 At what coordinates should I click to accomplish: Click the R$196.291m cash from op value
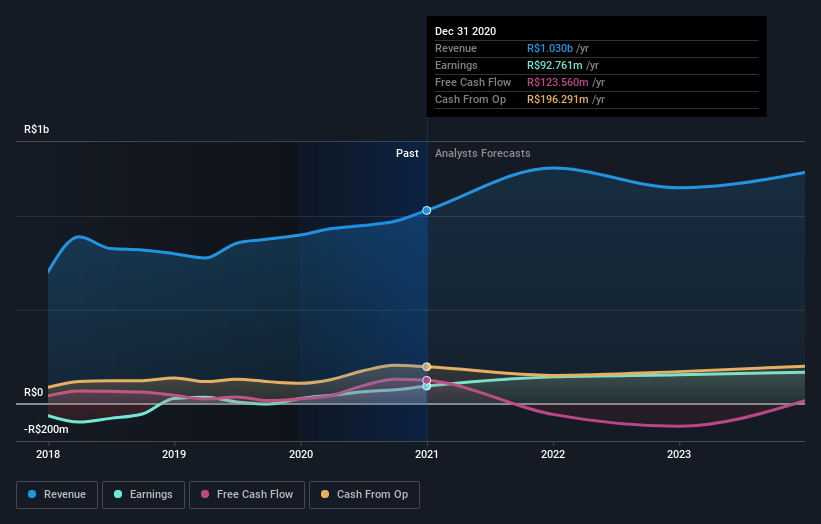558,99
